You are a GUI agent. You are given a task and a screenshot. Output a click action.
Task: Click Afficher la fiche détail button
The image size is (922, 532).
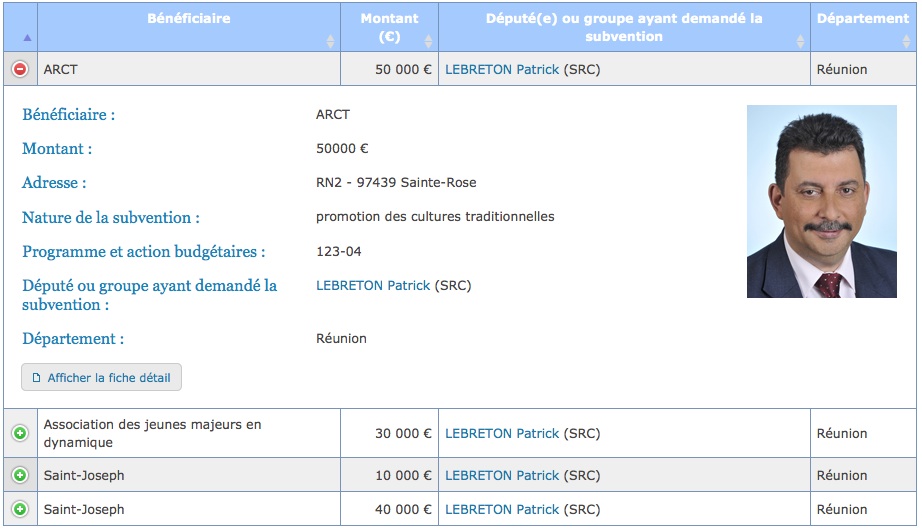click(102, 377)
